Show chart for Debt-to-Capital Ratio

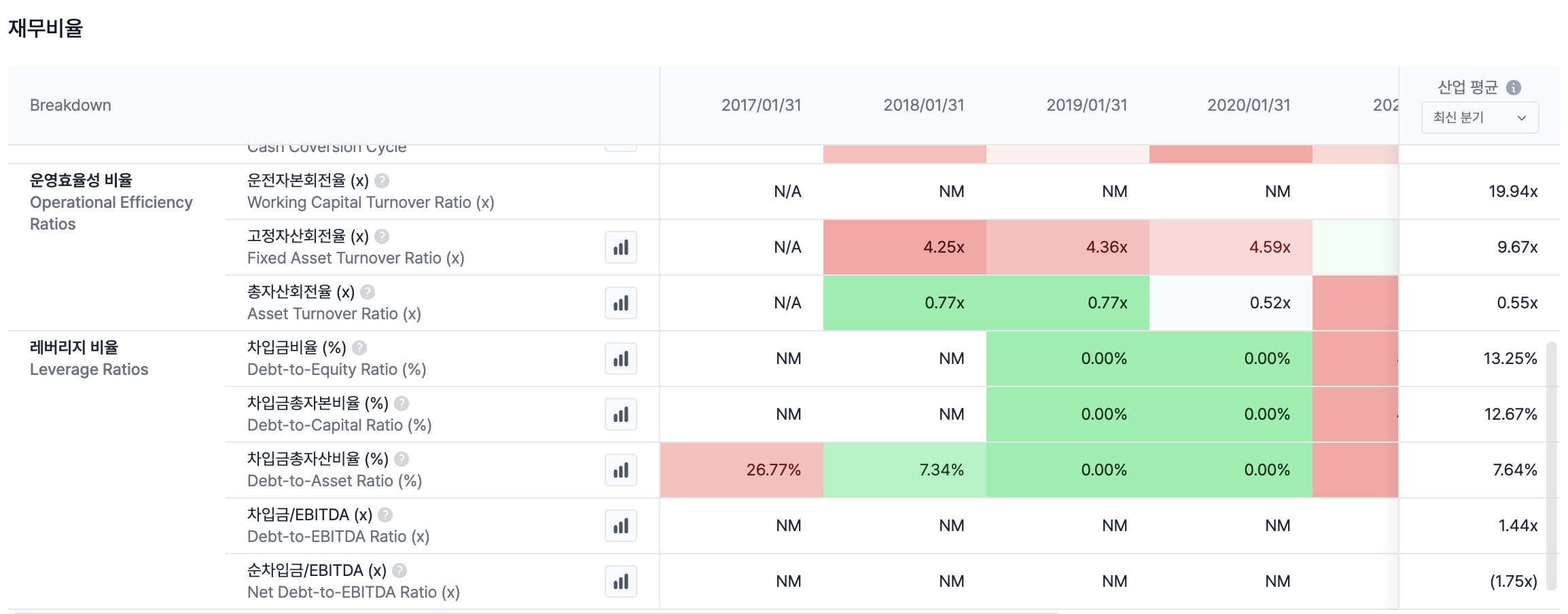click(x=620, y=415)
